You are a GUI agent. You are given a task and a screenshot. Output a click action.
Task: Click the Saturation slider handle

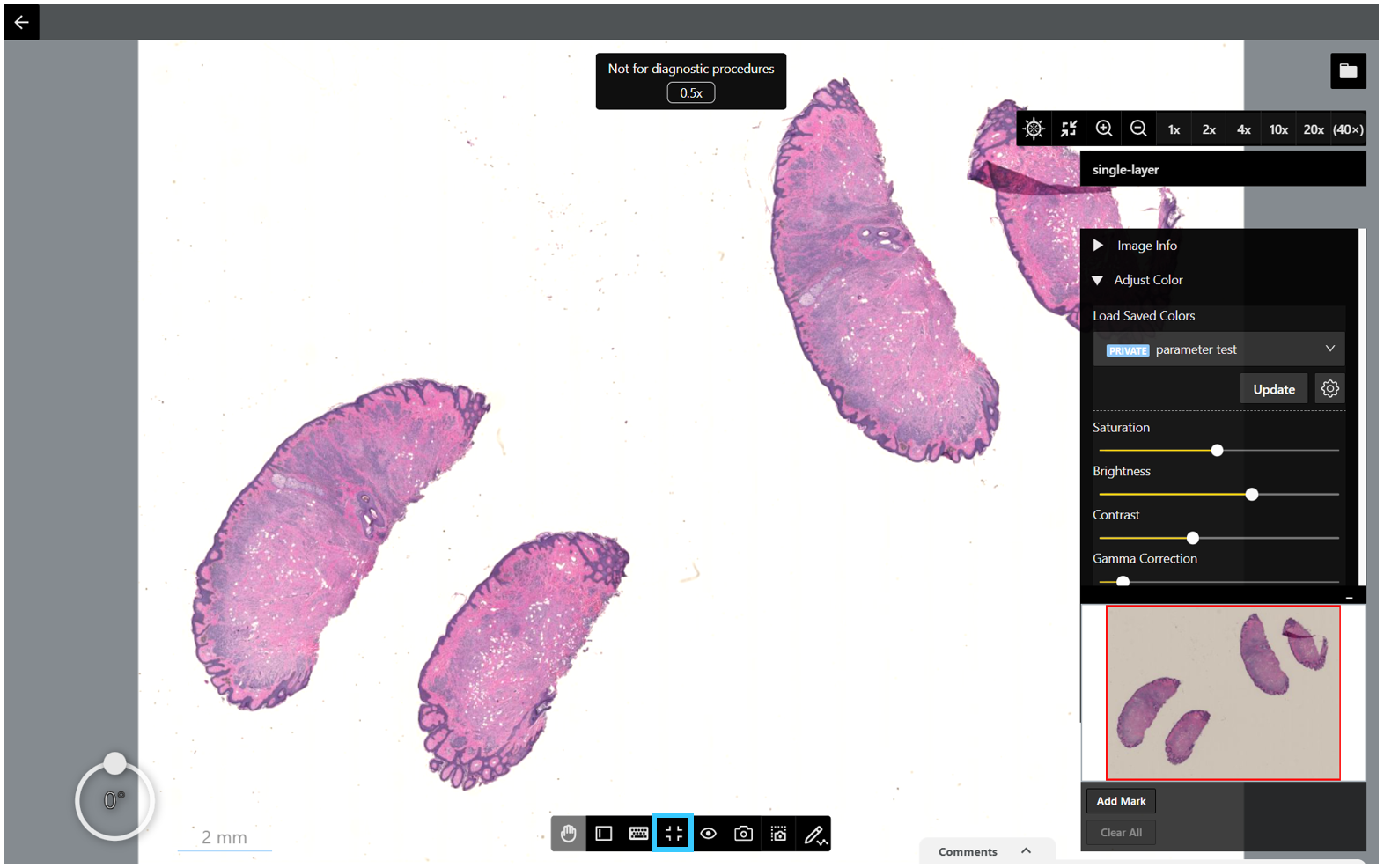[1217, 451]
